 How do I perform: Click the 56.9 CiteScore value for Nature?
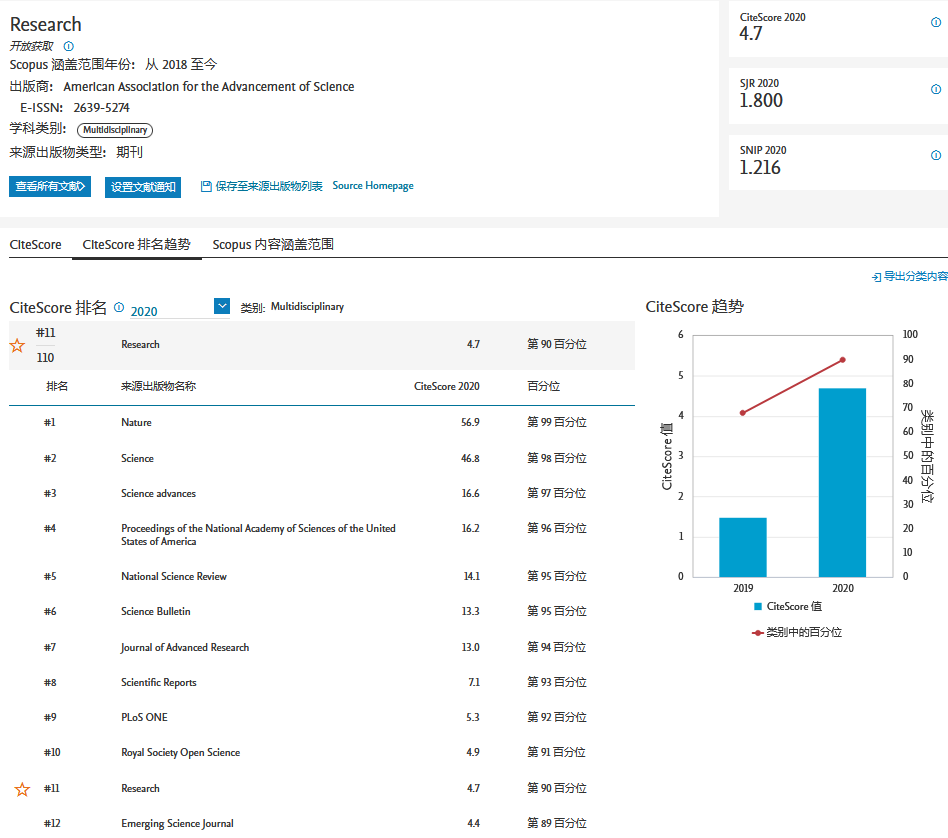tap(470, 422)
